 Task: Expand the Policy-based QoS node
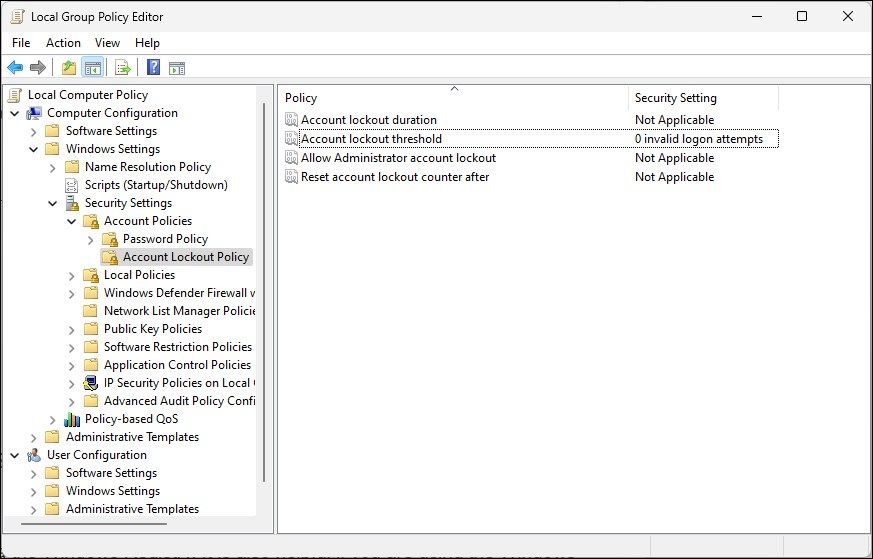click(x=52, y=419)
